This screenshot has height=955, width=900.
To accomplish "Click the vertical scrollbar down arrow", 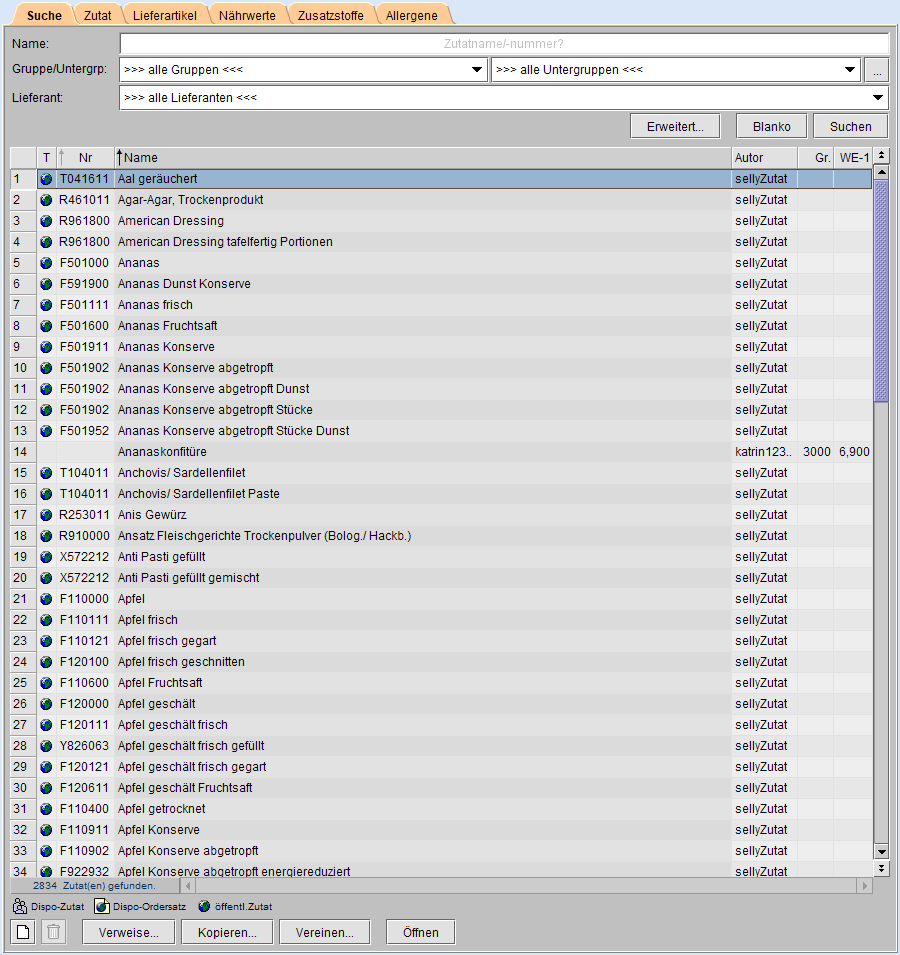I will [x=881, y=851].
